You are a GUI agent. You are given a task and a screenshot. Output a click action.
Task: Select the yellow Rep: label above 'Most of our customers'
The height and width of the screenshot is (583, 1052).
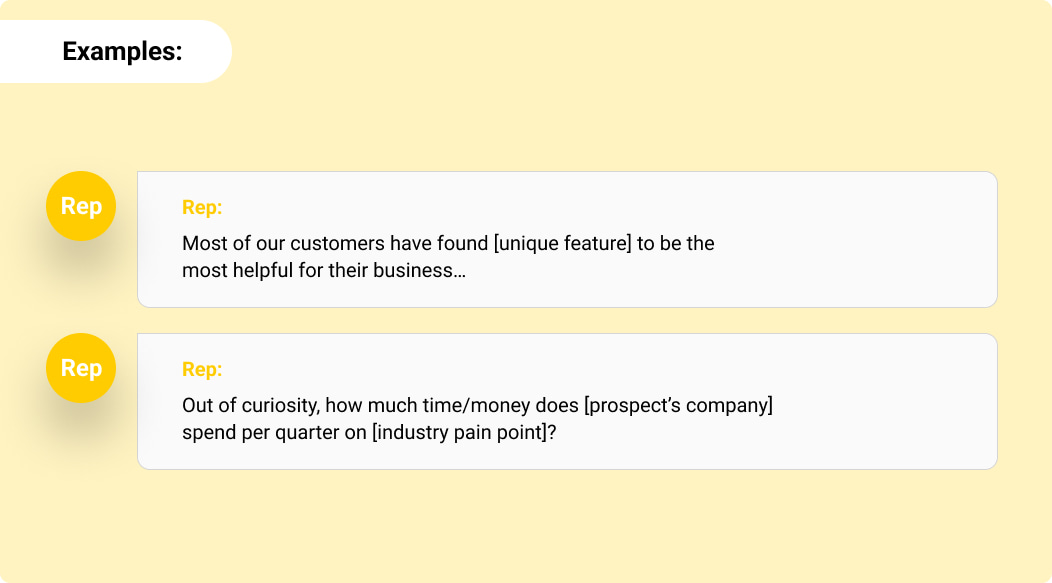pos(202,208)
